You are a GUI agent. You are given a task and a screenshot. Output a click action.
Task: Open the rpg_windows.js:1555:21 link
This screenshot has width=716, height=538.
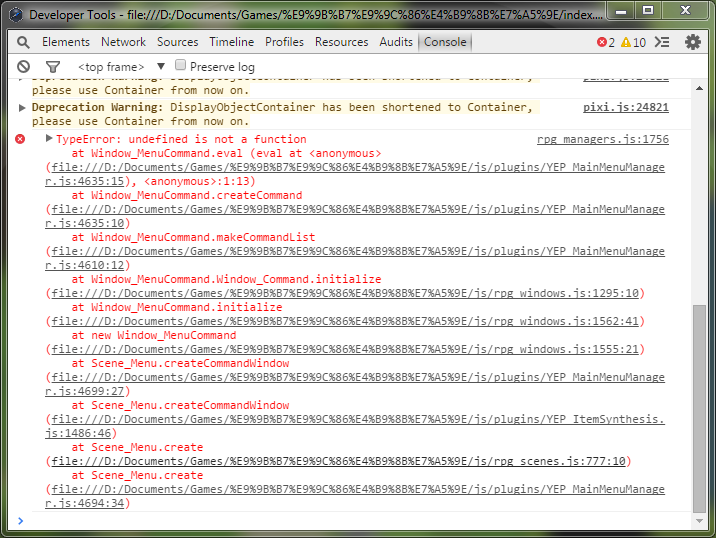[x=345, y=349]
